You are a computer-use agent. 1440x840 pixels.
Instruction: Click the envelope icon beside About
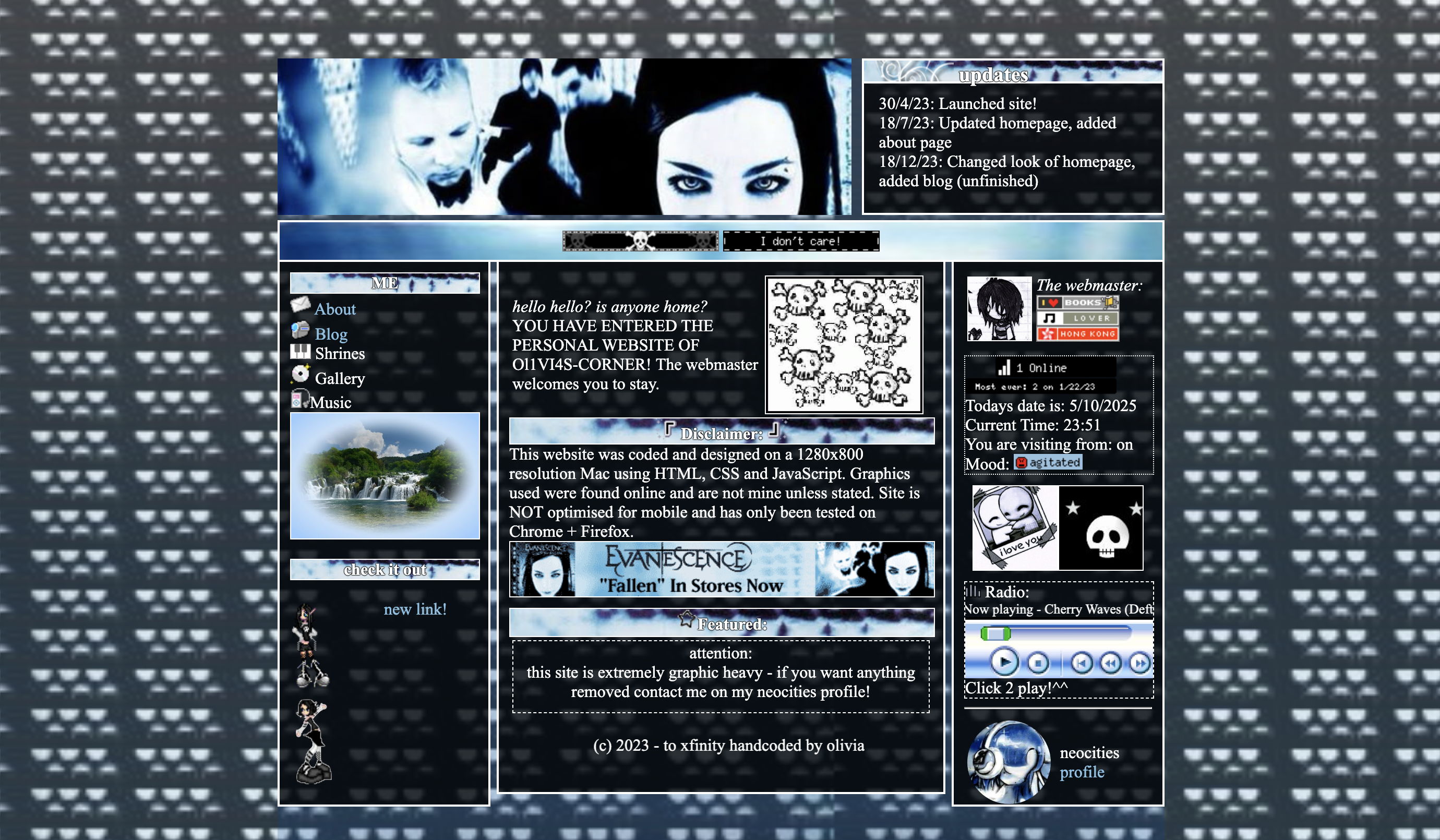(x=300, y=305)
